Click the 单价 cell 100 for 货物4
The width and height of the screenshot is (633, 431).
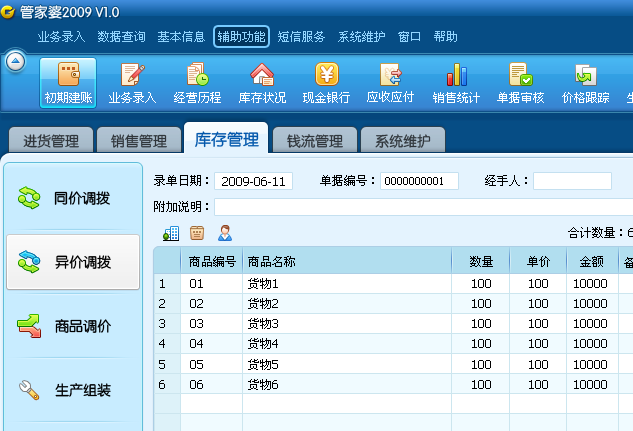[x=538, y=344]
